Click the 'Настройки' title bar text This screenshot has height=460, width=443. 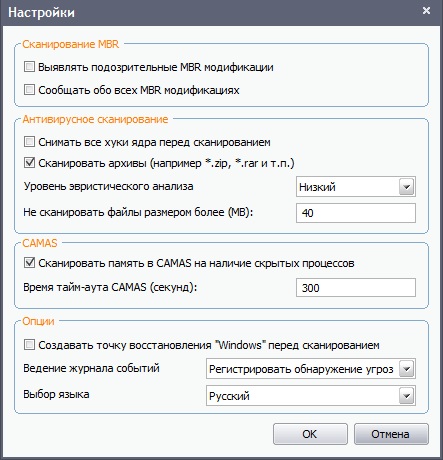41,13
